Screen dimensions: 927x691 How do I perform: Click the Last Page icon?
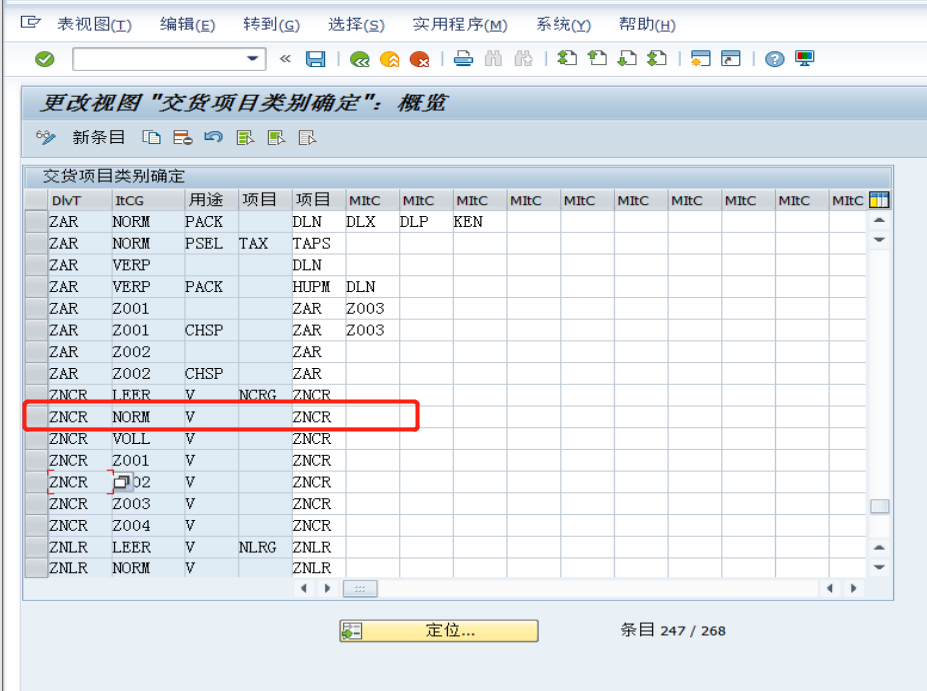(x=657, y=58)
